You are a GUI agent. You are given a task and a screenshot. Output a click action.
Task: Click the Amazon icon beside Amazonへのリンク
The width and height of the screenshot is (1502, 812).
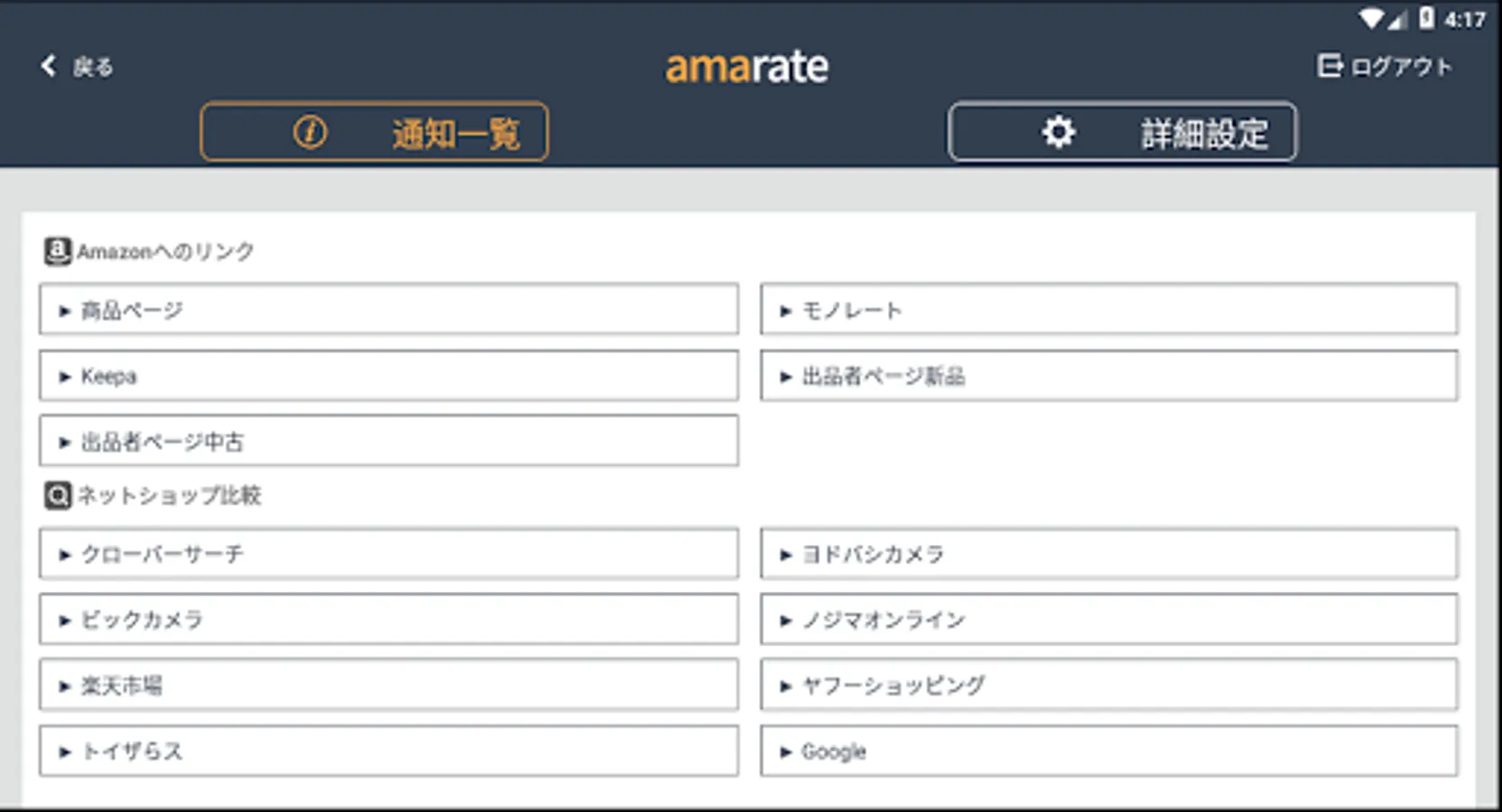(56, 251)
